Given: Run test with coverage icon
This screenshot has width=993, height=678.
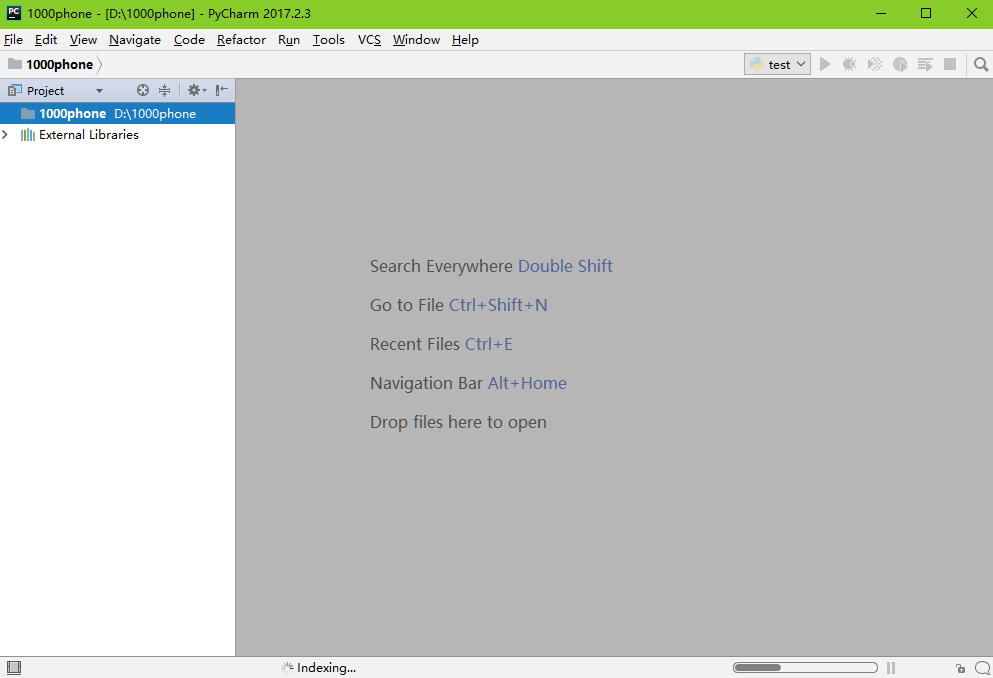Looking at the screenshot, I should [x=875, y=64].
